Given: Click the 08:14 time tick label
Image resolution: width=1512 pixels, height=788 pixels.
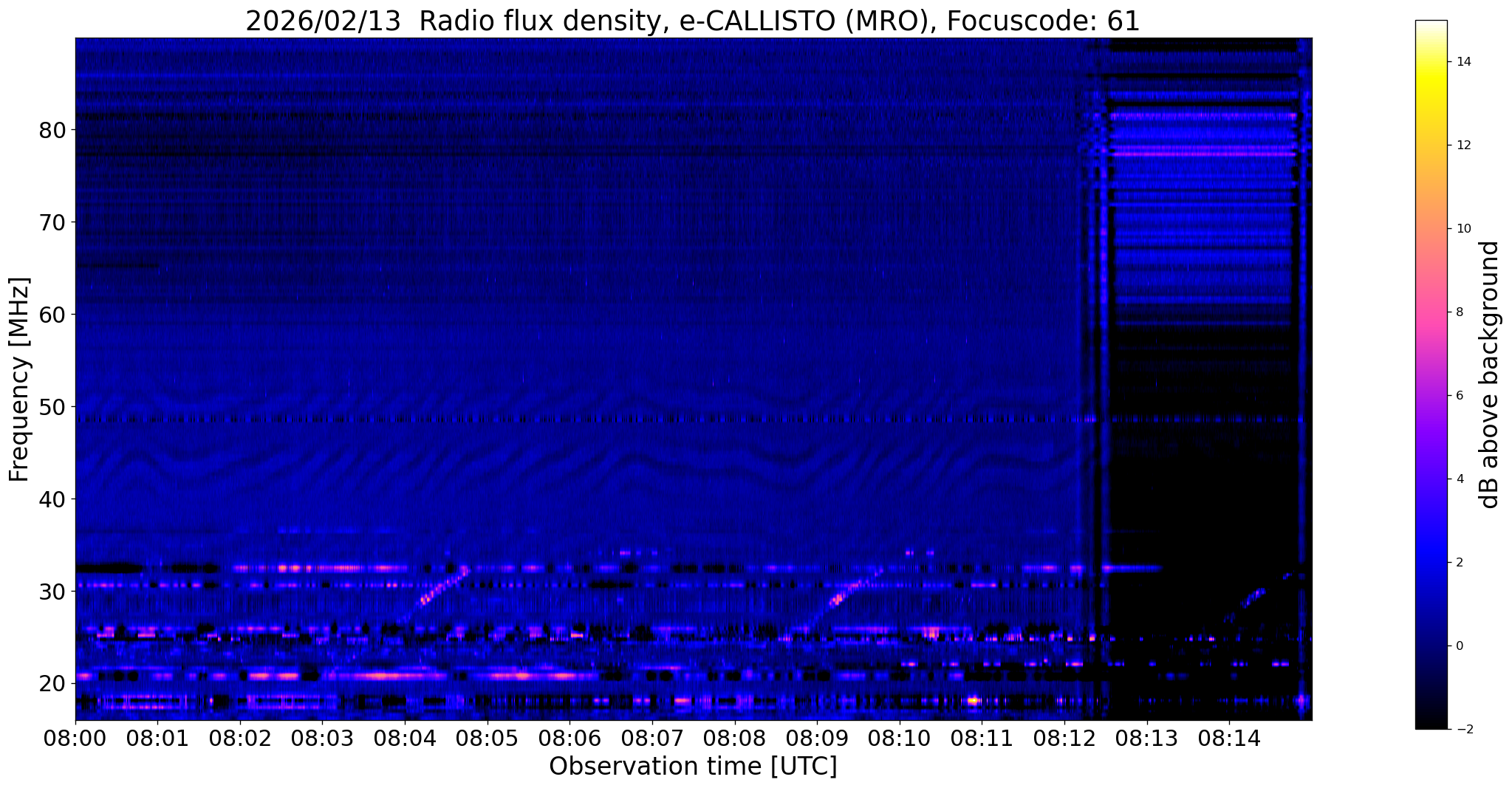Looking at the screenshot, I should coord(1230,738).
